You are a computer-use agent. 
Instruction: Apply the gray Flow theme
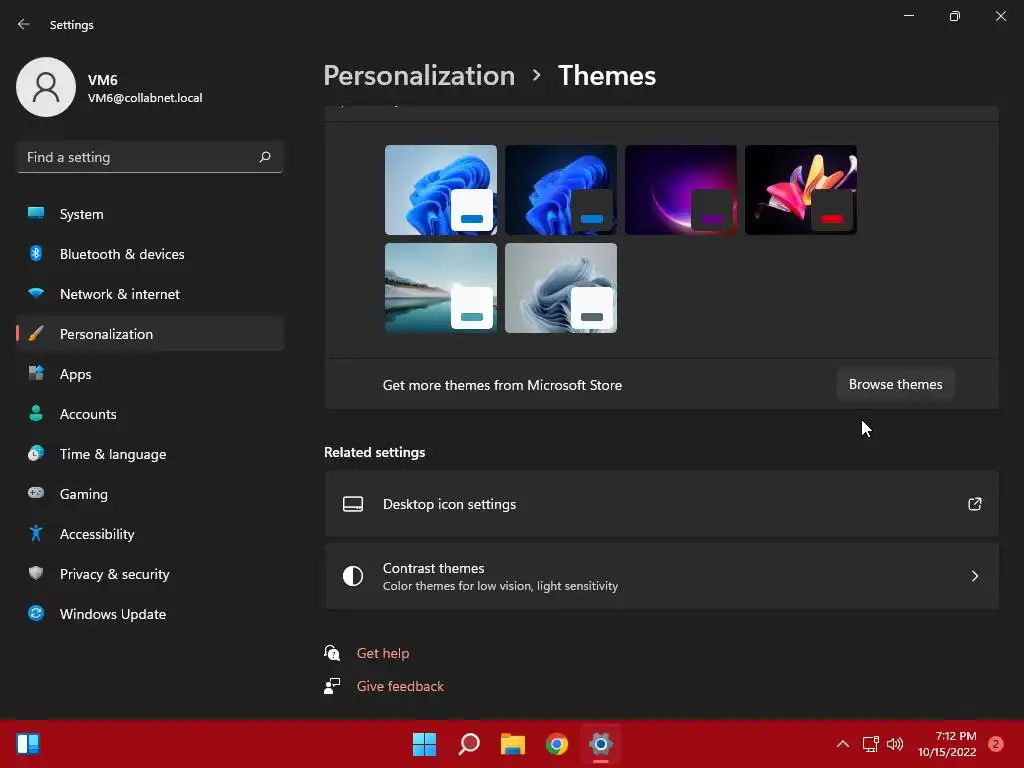coord(561,288)
